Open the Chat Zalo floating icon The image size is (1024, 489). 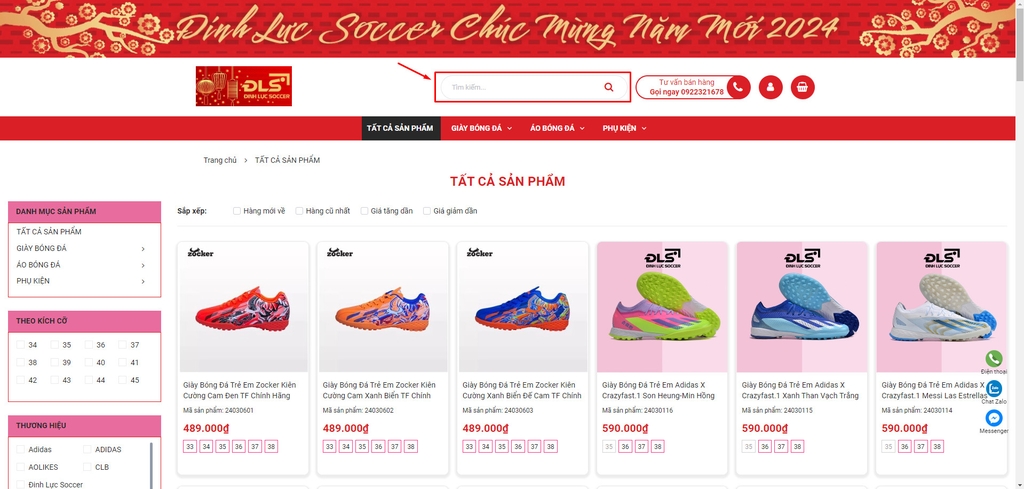tap(993, 388)
